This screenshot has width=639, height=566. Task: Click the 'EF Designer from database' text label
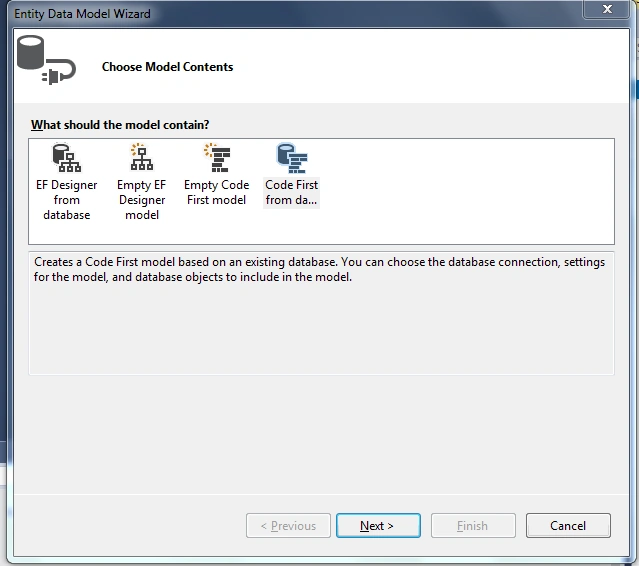67,200
